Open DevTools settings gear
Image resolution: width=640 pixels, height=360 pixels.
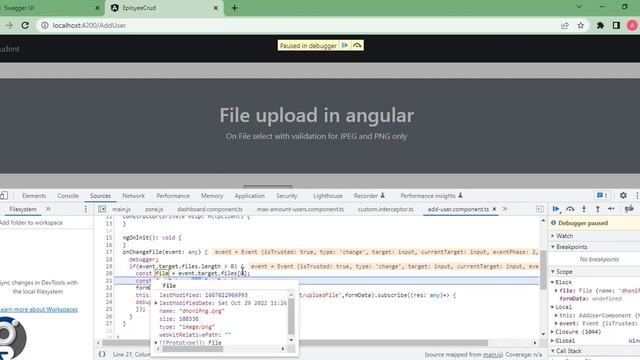click(x=623, y=196)
